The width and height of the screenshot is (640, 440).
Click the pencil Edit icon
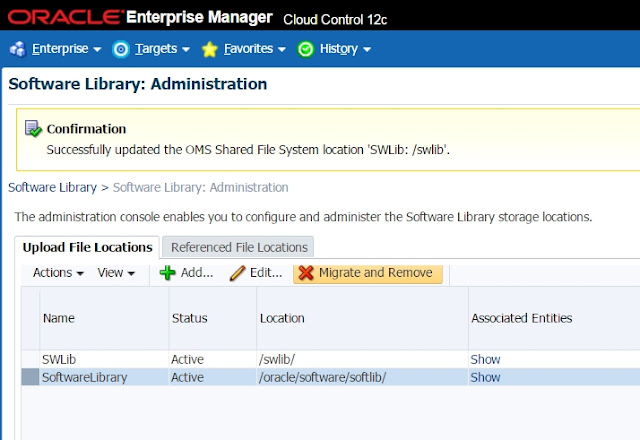(237, 273)
